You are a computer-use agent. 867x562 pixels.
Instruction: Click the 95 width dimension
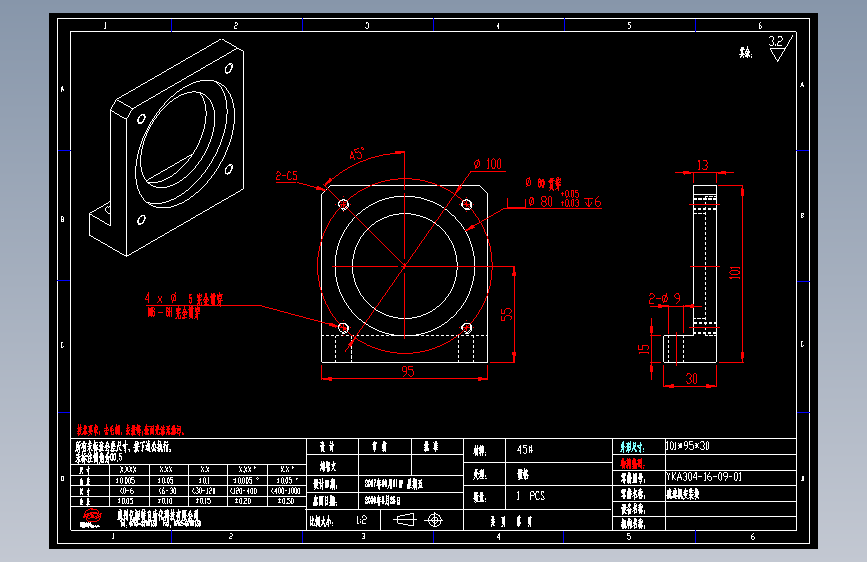coord(408,372)
